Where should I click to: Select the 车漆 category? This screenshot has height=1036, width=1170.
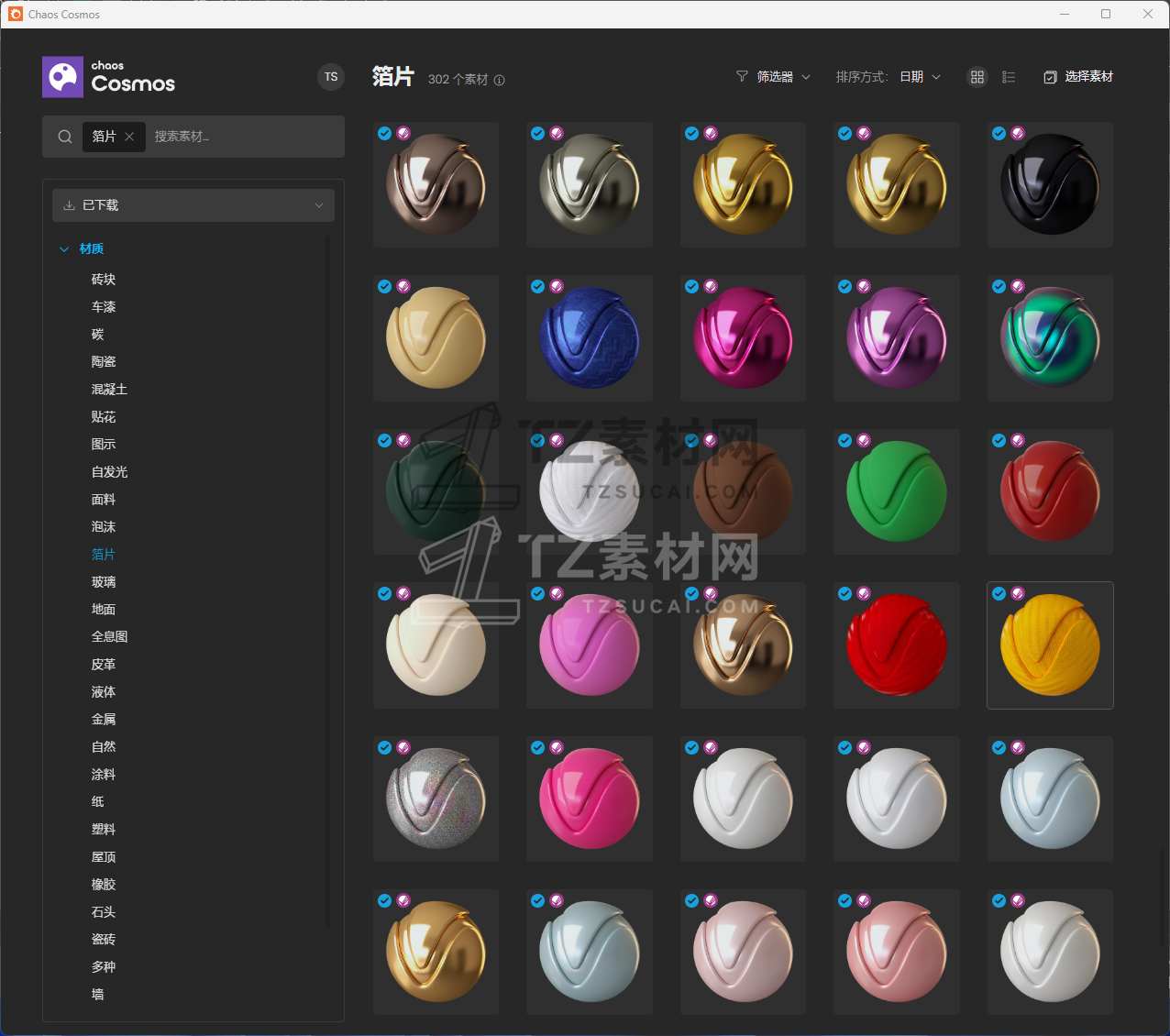click(x=104, y=307)
